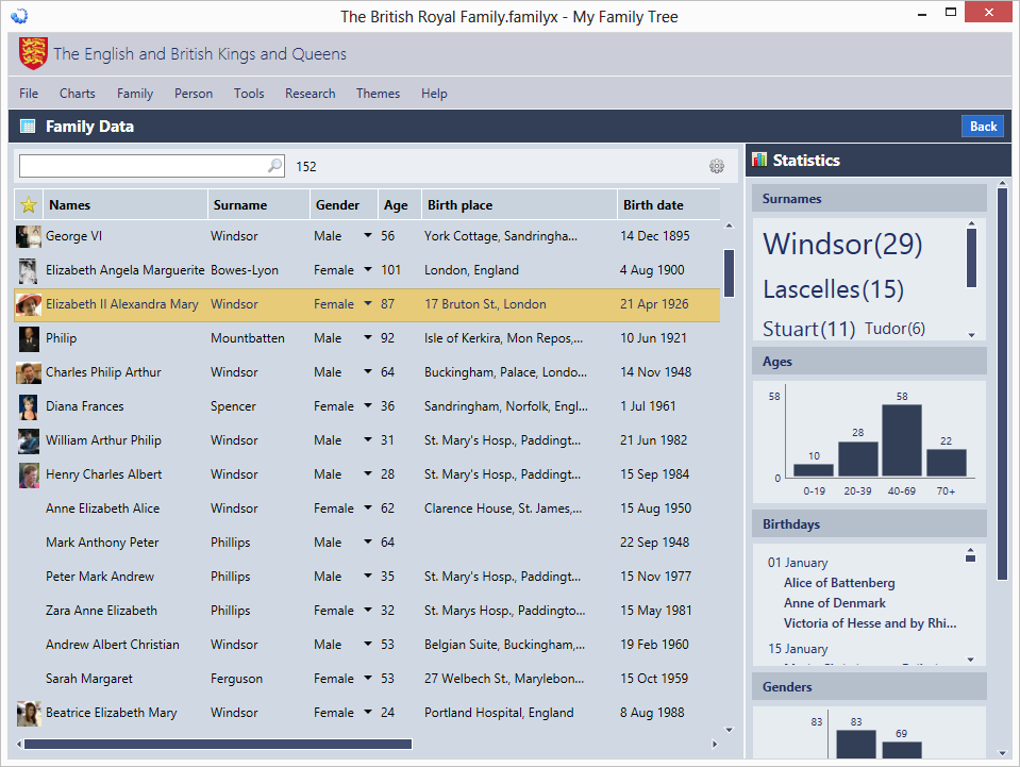Click the royal coat of arms logo

click(x=33, y=53)
